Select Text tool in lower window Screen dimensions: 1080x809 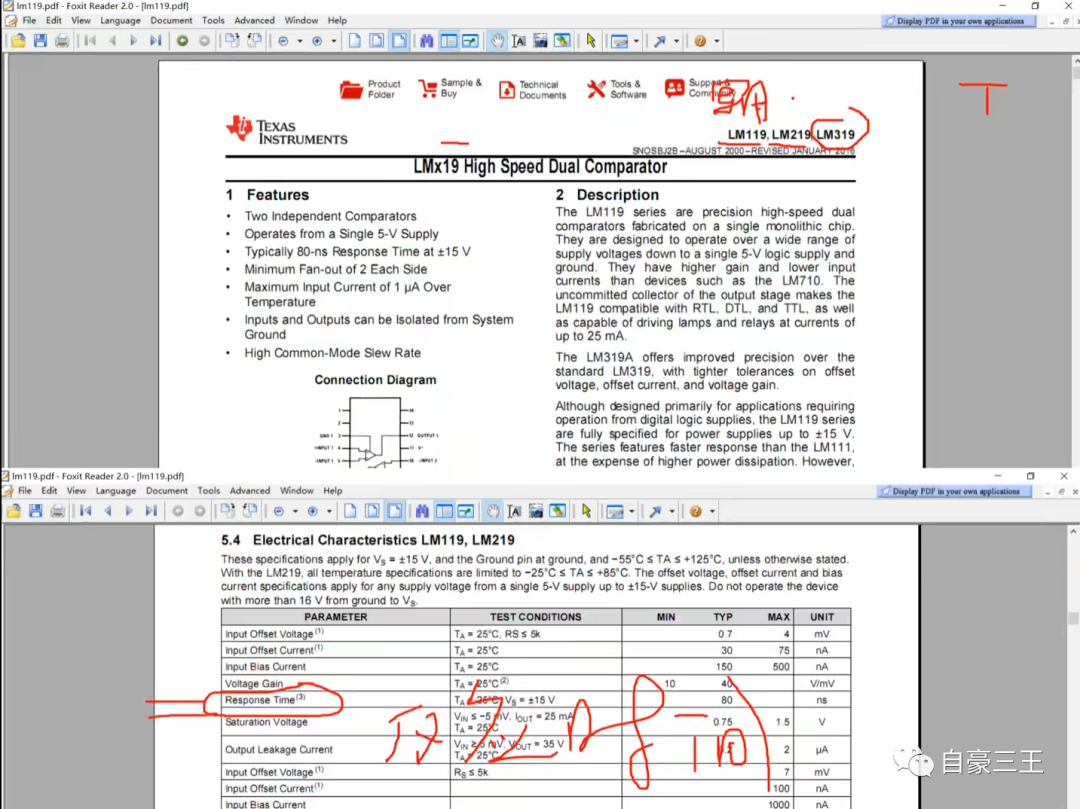[x=515, y=512]
